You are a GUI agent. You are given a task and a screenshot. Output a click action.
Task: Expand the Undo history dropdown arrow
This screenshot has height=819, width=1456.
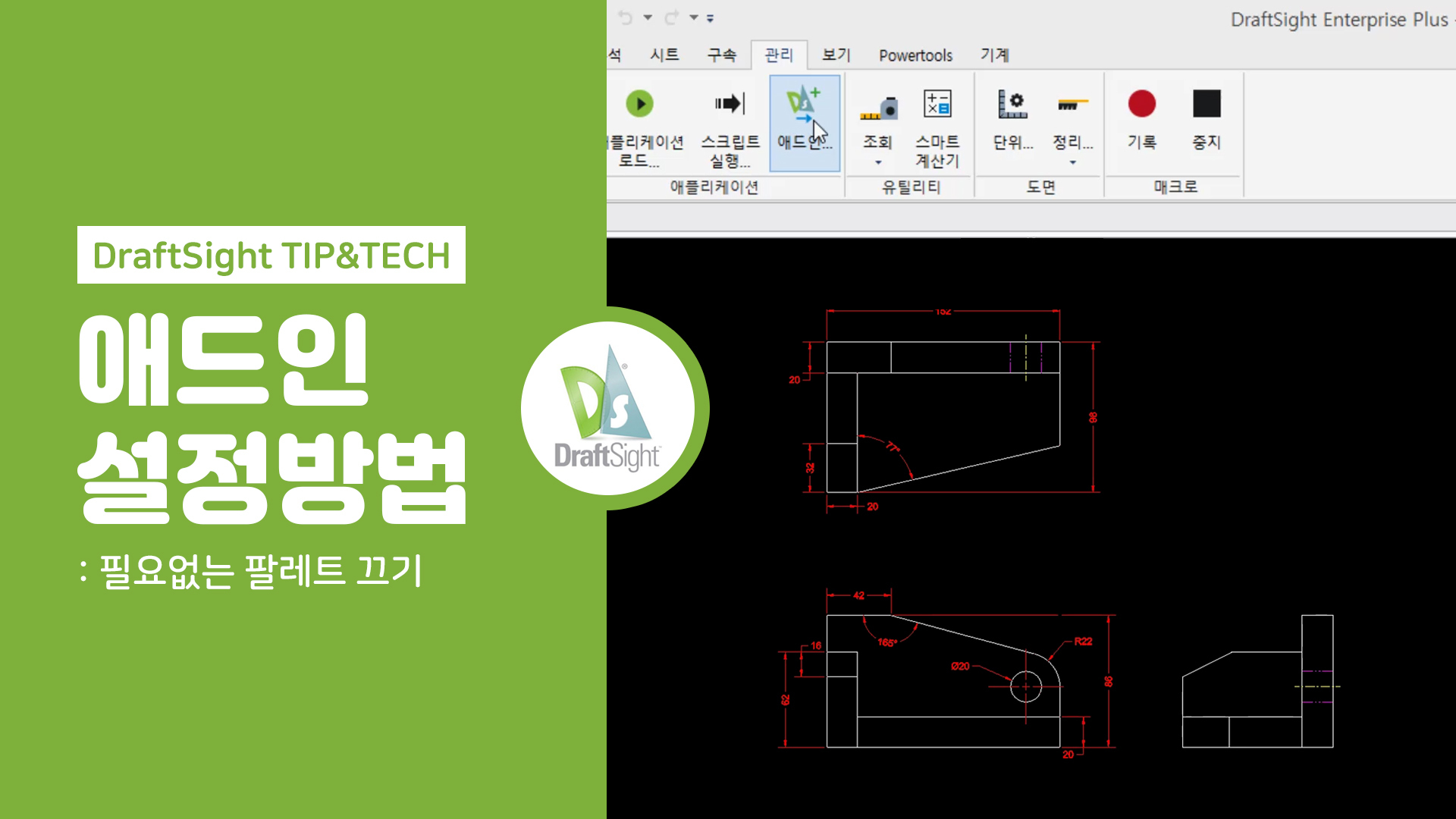(648, 17)
